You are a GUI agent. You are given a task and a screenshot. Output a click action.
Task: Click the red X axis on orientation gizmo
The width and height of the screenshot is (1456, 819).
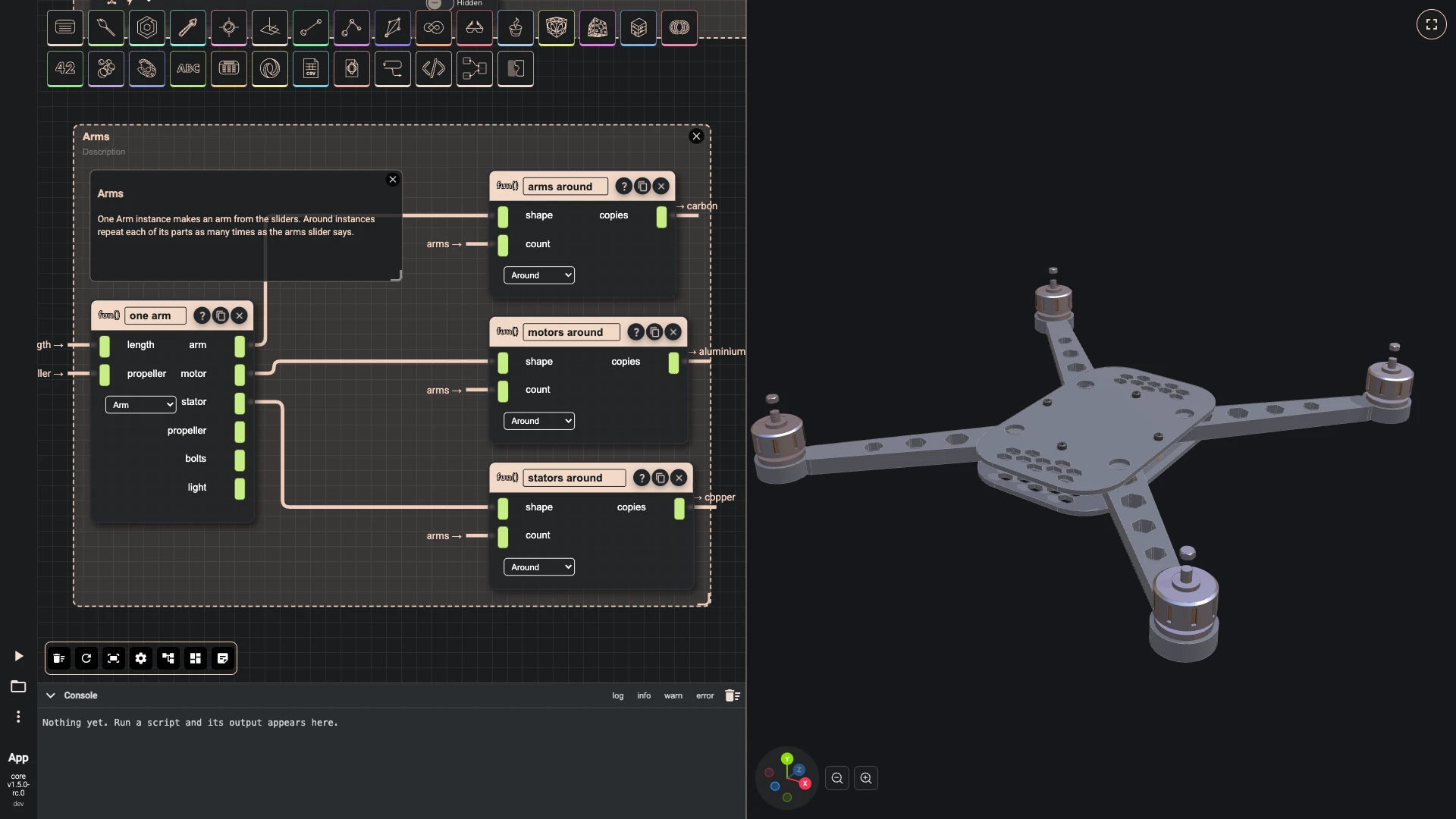[x=805, y=783]
